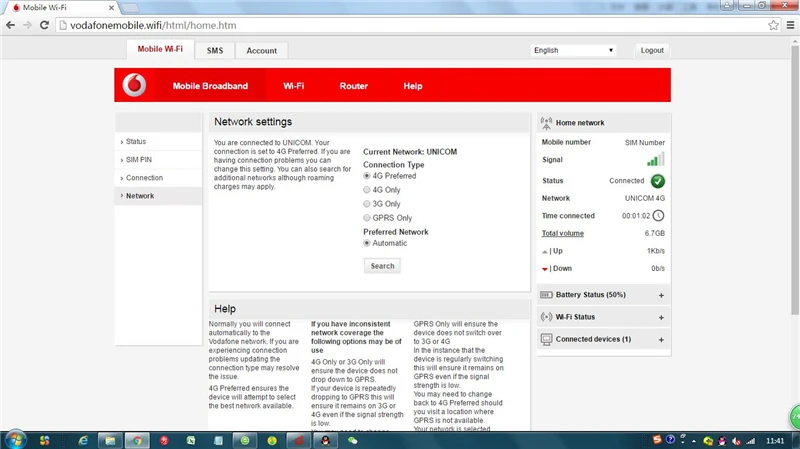
Task: Close the Mobile Wi-Fi browser tab
Action: pyautogui.click(x=111, y=8)
